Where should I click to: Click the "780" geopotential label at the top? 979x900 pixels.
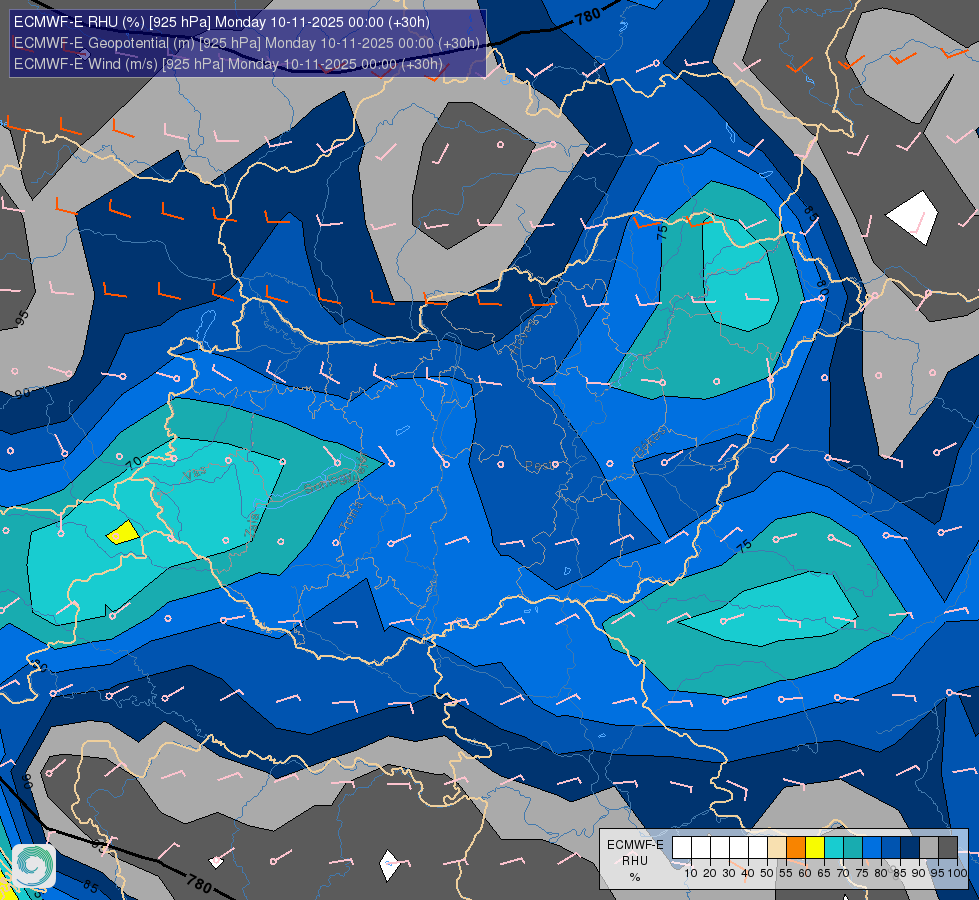pos(588,15)
